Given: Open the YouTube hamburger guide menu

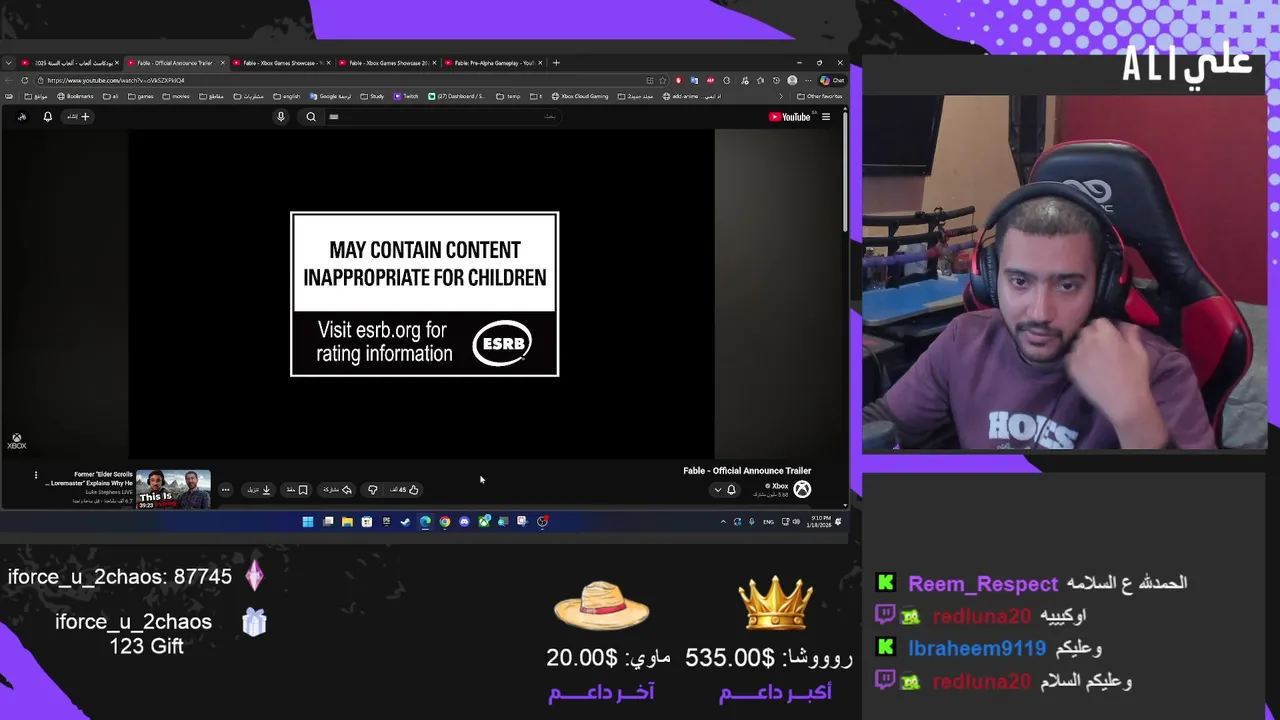Looking at the screenshot, I should tap(826, 117).
